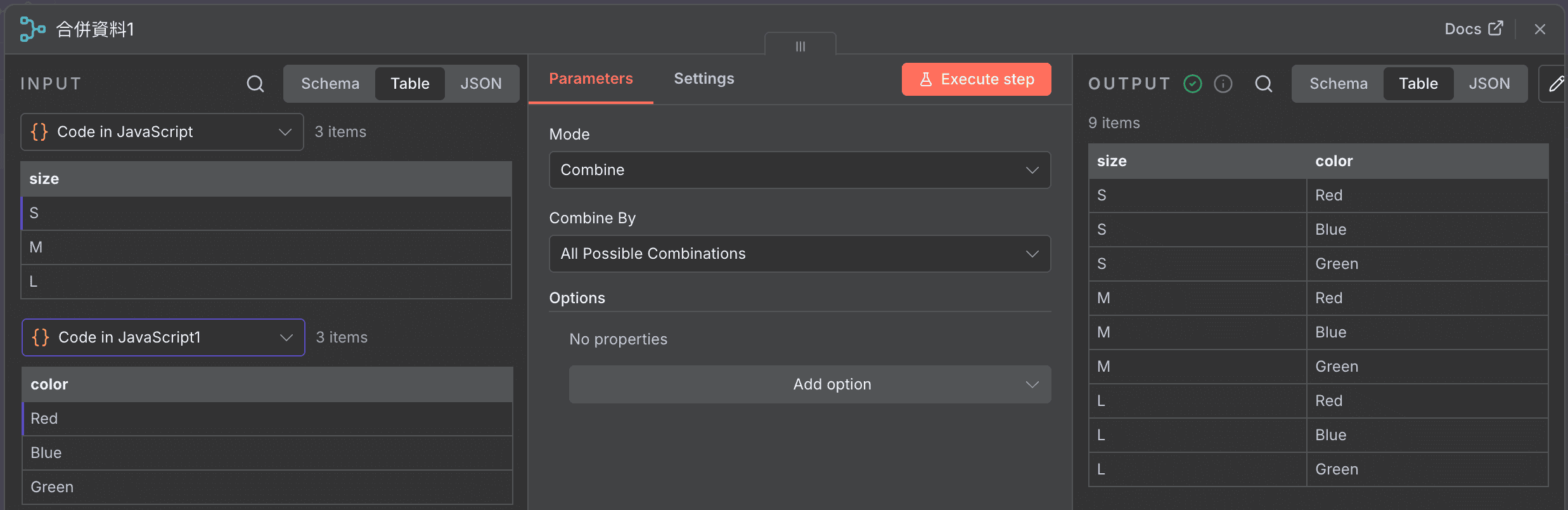Click the output size column header
The width and height of the screenshot is (1568, 510).
pos(1198,161)
